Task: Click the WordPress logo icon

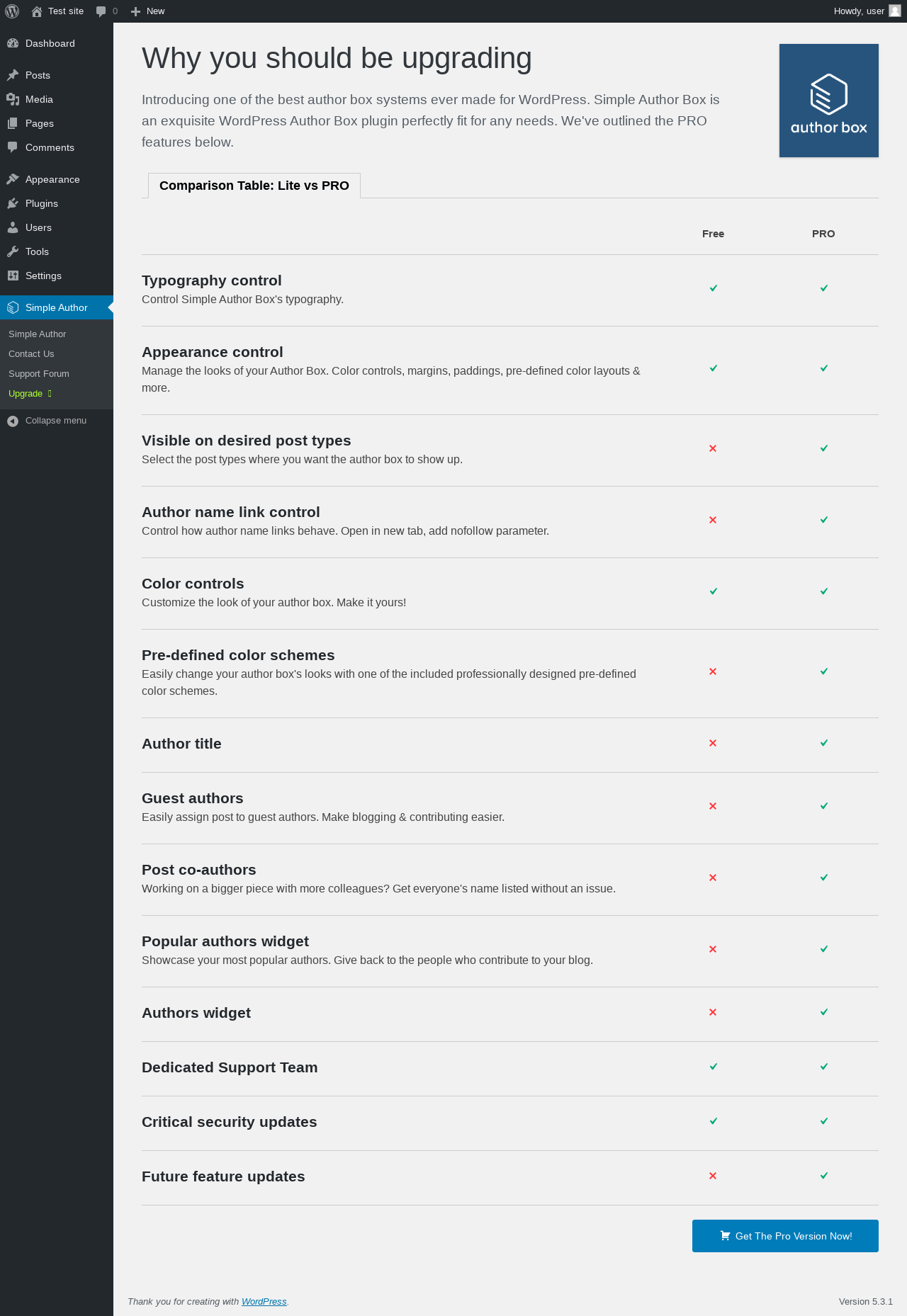Action: (12, 11)
